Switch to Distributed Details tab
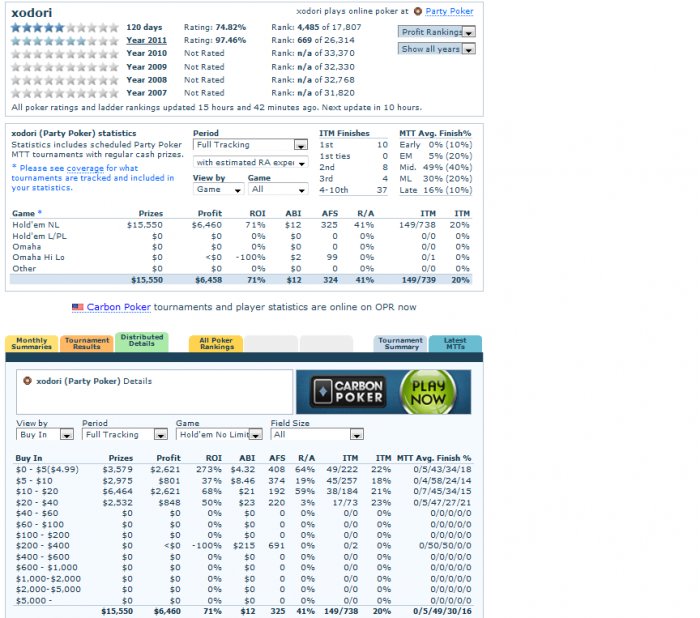The height and width of the screenshot is (618, 700). click(x=142, y=342)
